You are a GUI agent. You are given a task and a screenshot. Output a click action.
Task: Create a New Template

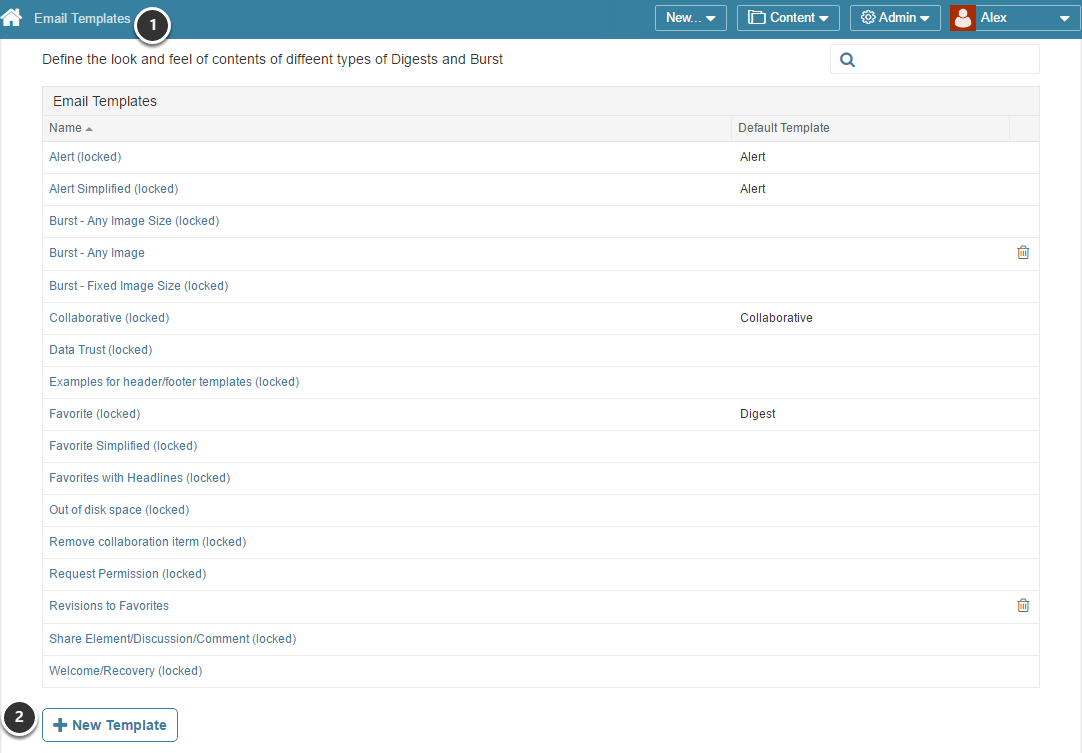pos(110,725)
